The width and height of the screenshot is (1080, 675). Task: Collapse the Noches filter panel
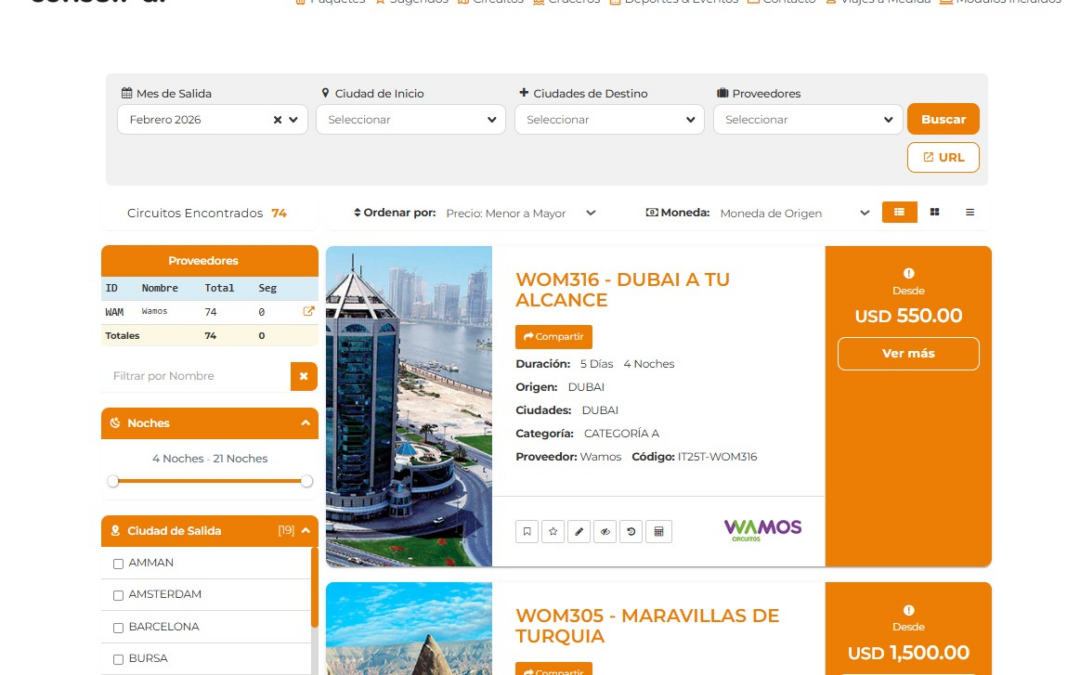pos(306,423)
